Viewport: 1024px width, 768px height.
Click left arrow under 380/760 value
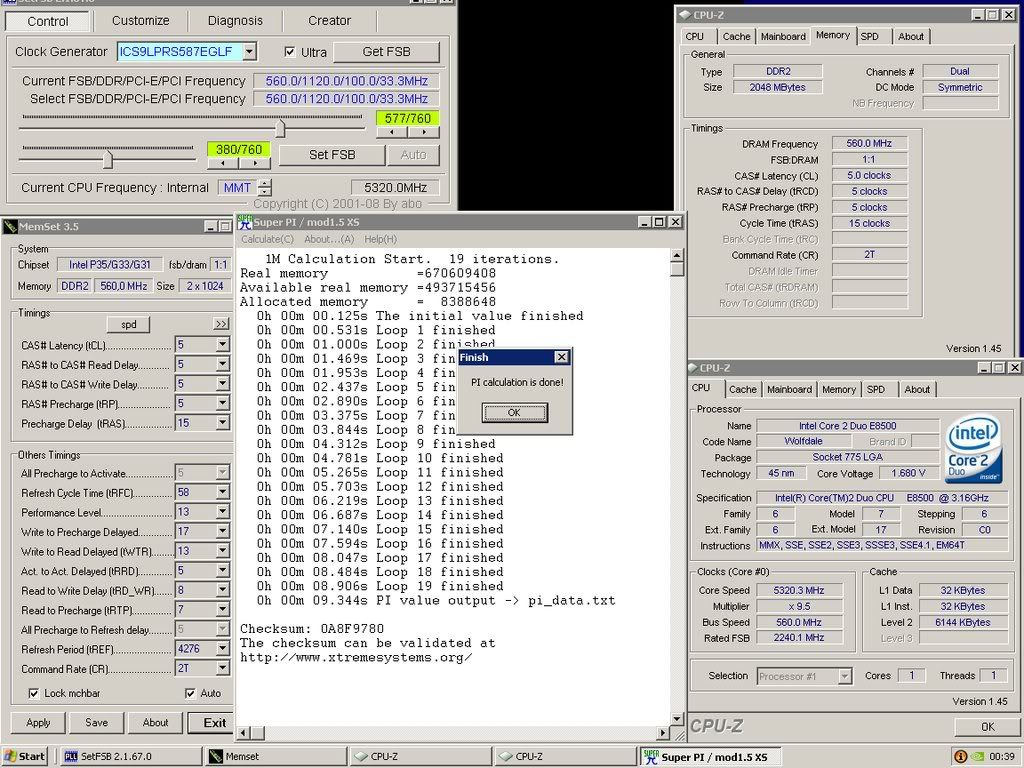(224, 163)
